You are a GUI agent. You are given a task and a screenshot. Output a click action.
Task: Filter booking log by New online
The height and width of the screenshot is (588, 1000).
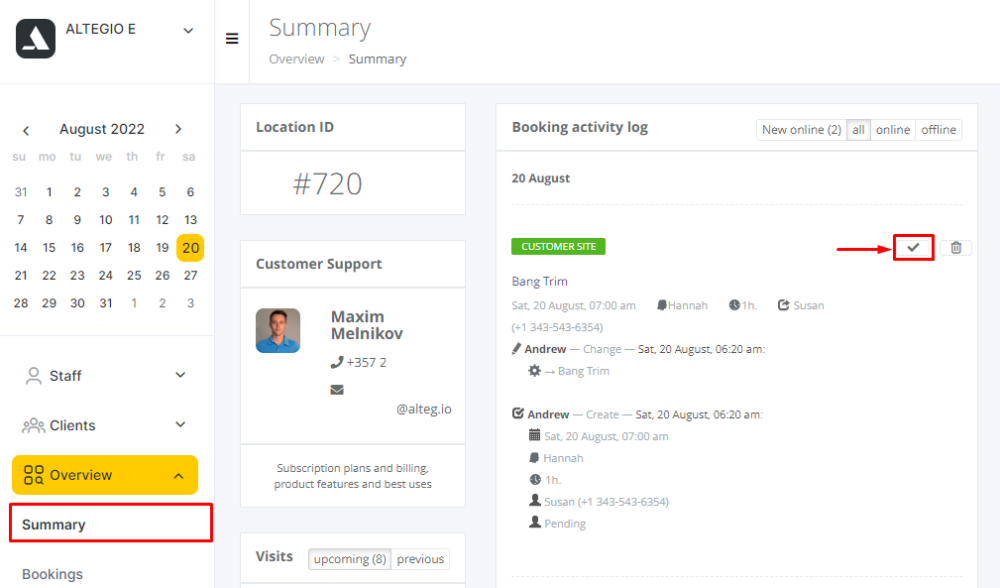click(x=800, y=130)
